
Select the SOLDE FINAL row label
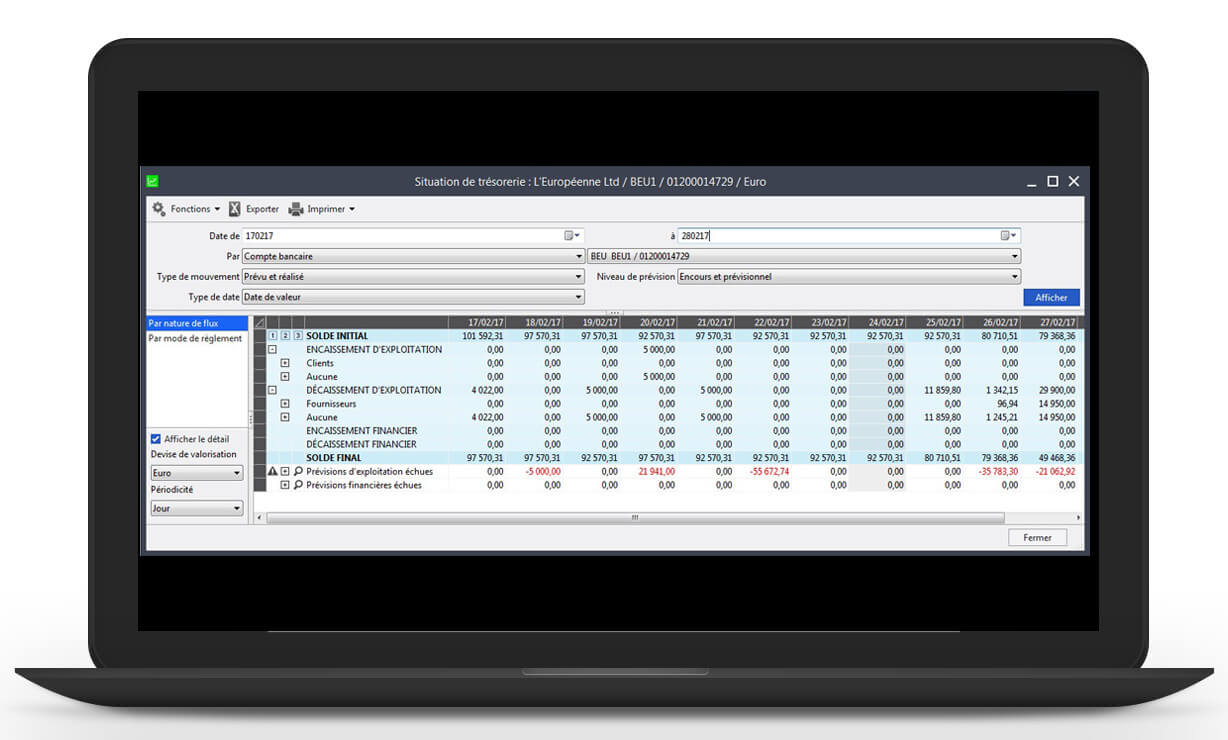pyautogui.click(x=334, y=458)
